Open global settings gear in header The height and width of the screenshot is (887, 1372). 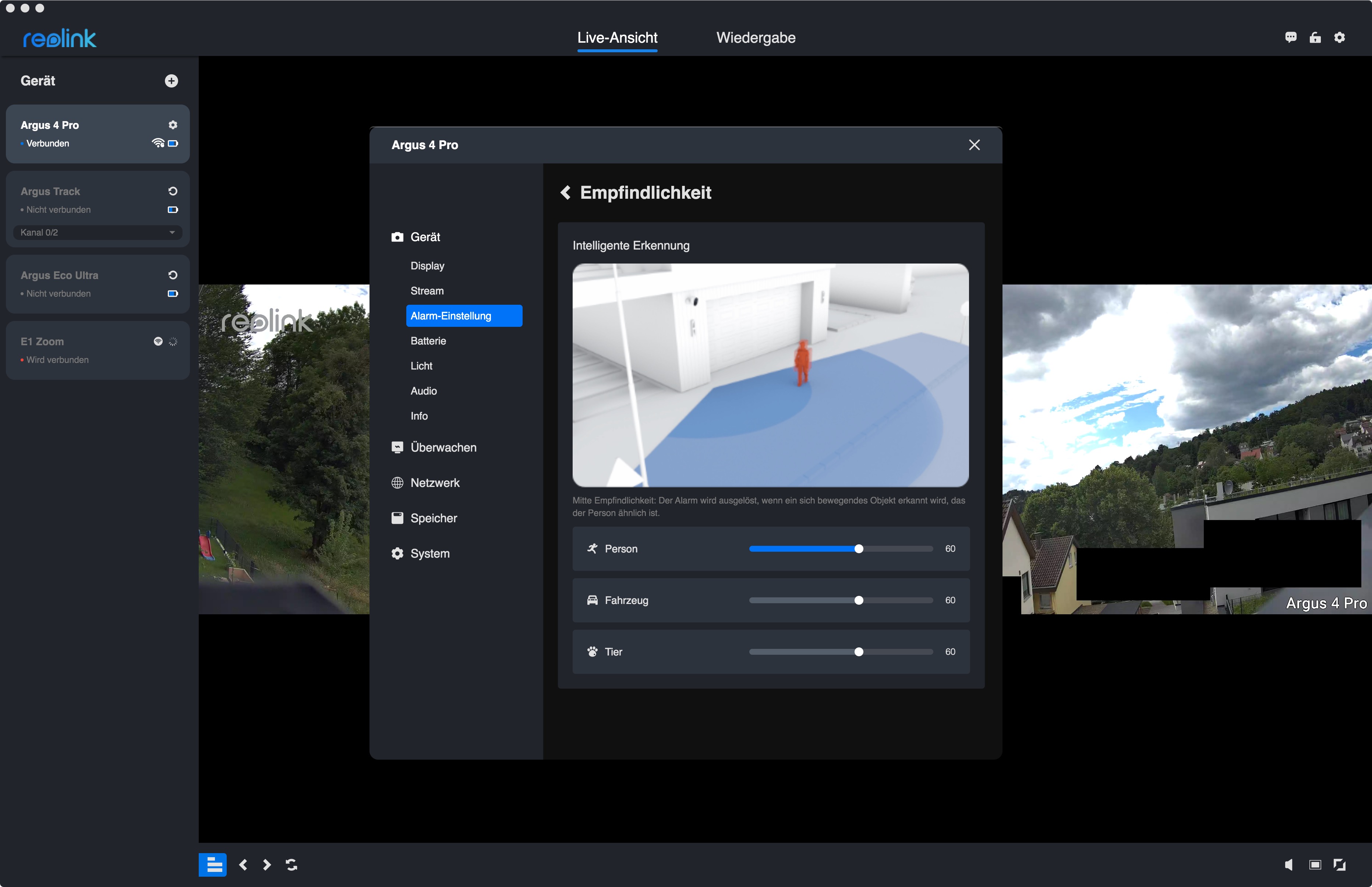click(1340, 38)
